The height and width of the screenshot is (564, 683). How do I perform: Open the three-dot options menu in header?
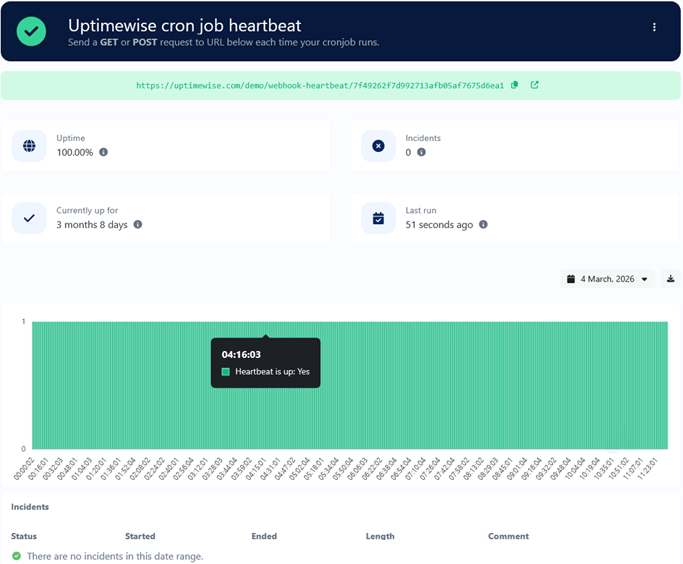(x=654, y=28)
